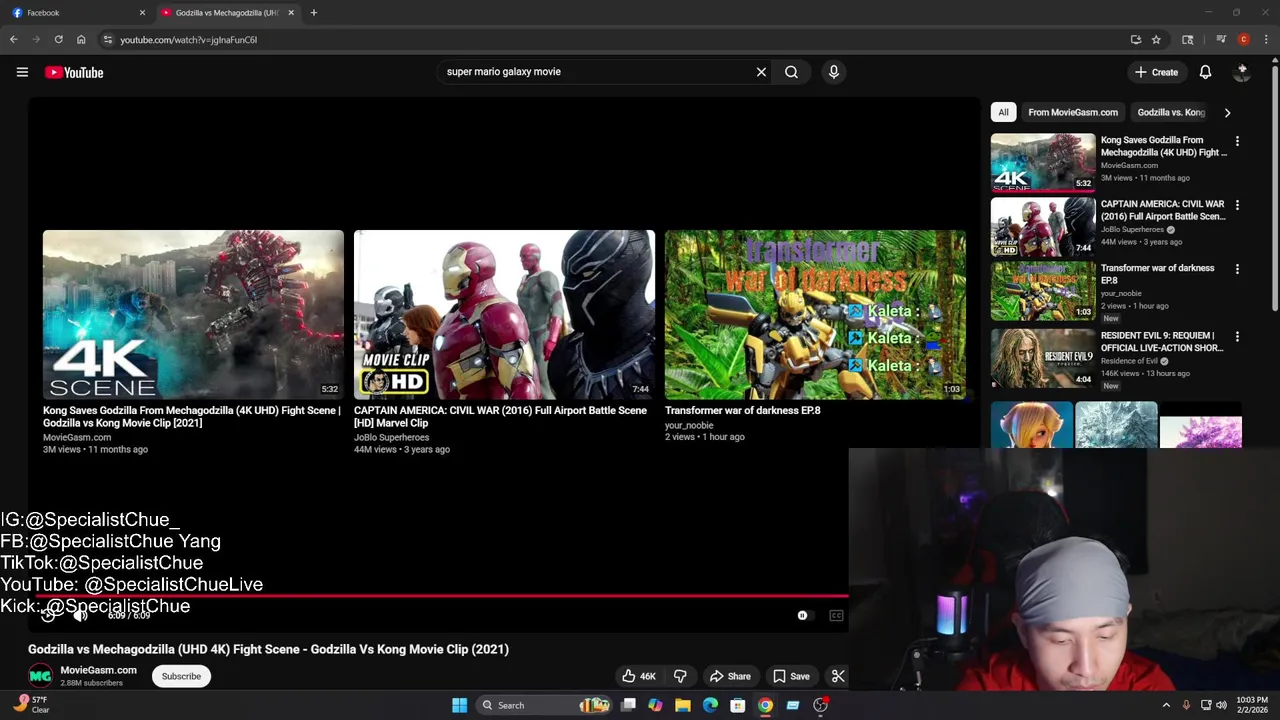The width and height of the screenshot is (1280, 720).
Task: Open Kong Saves Godzilla sidebar thumbnail
Action: [1043, 162]
